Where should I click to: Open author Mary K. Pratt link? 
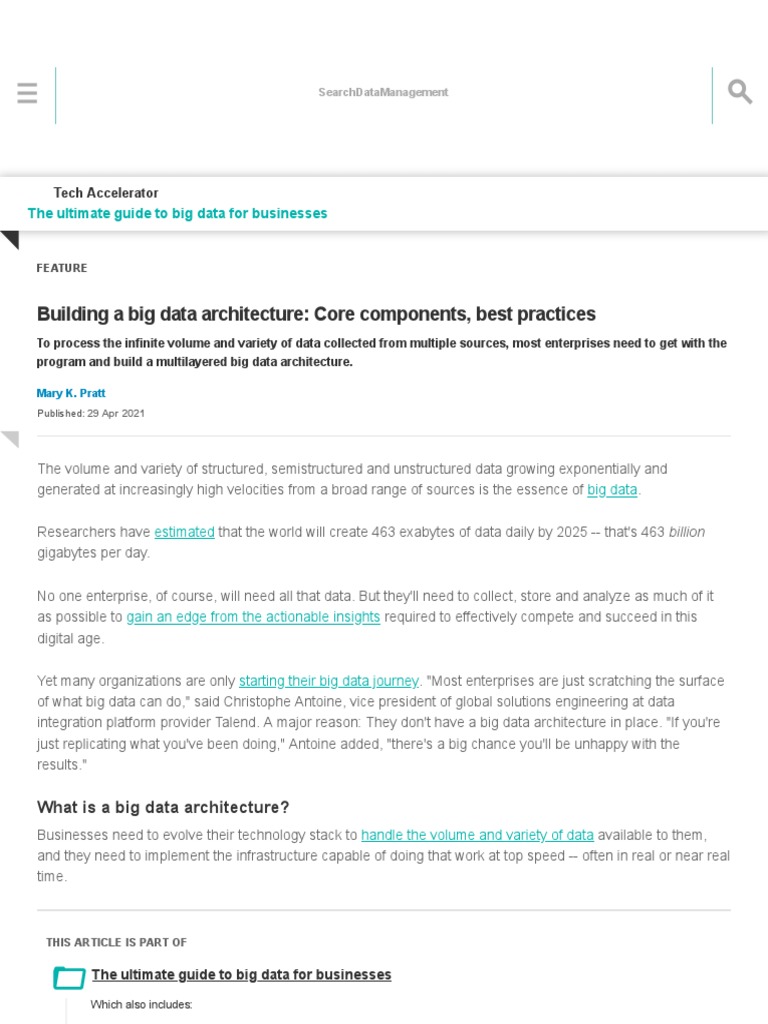[x=73, y=394]
